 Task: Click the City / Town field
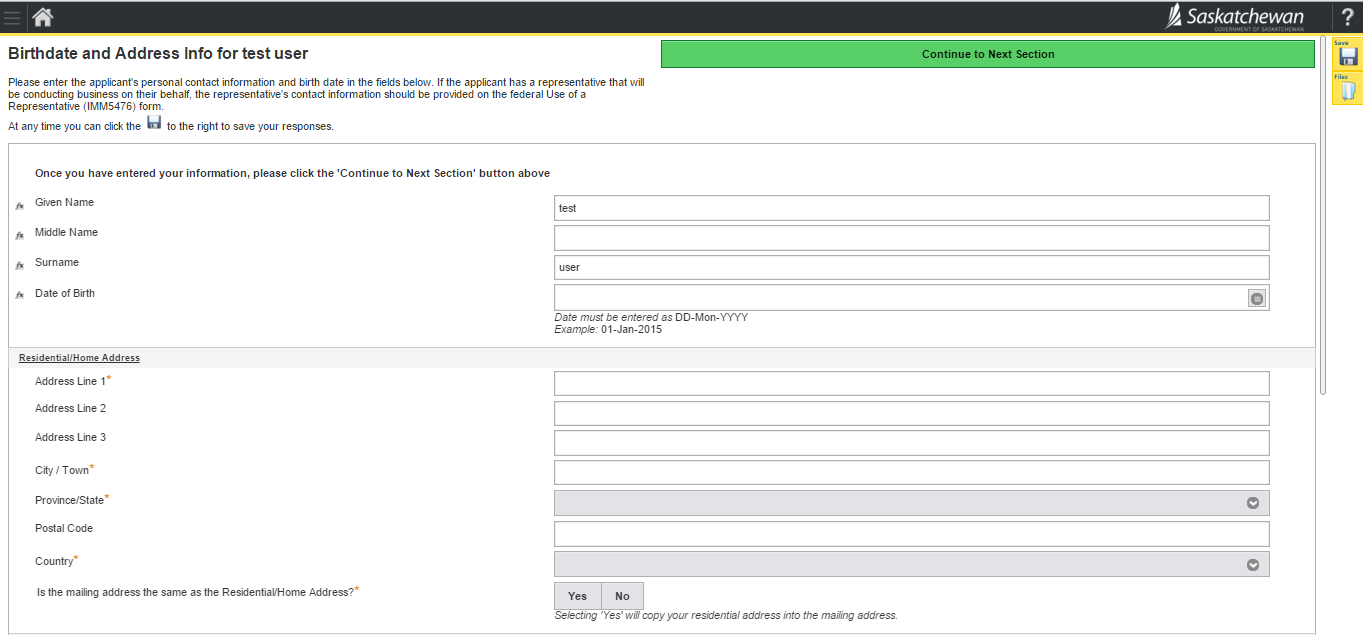912,473
